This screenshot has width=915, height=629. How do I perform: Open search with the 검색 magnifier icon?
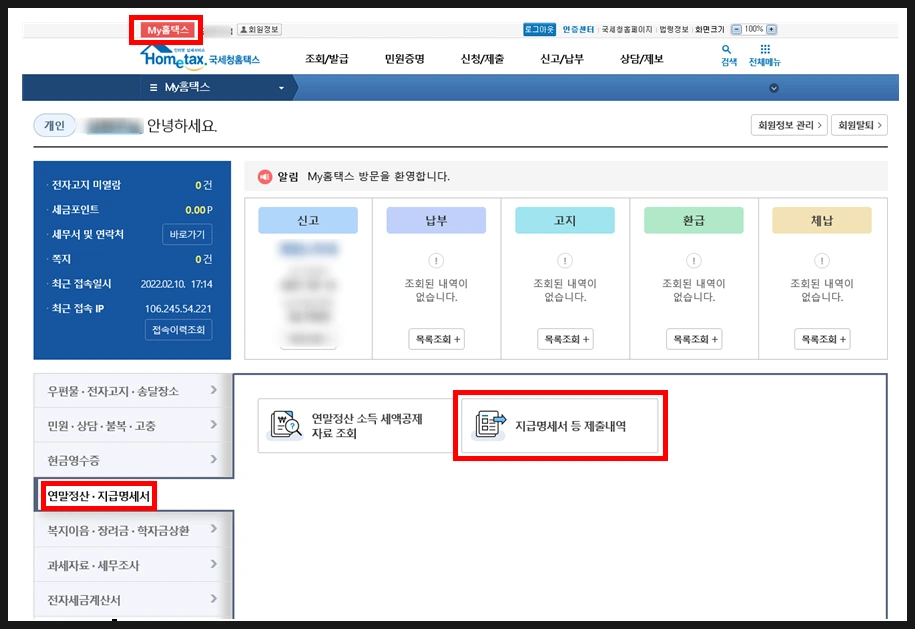pos(726,48)
